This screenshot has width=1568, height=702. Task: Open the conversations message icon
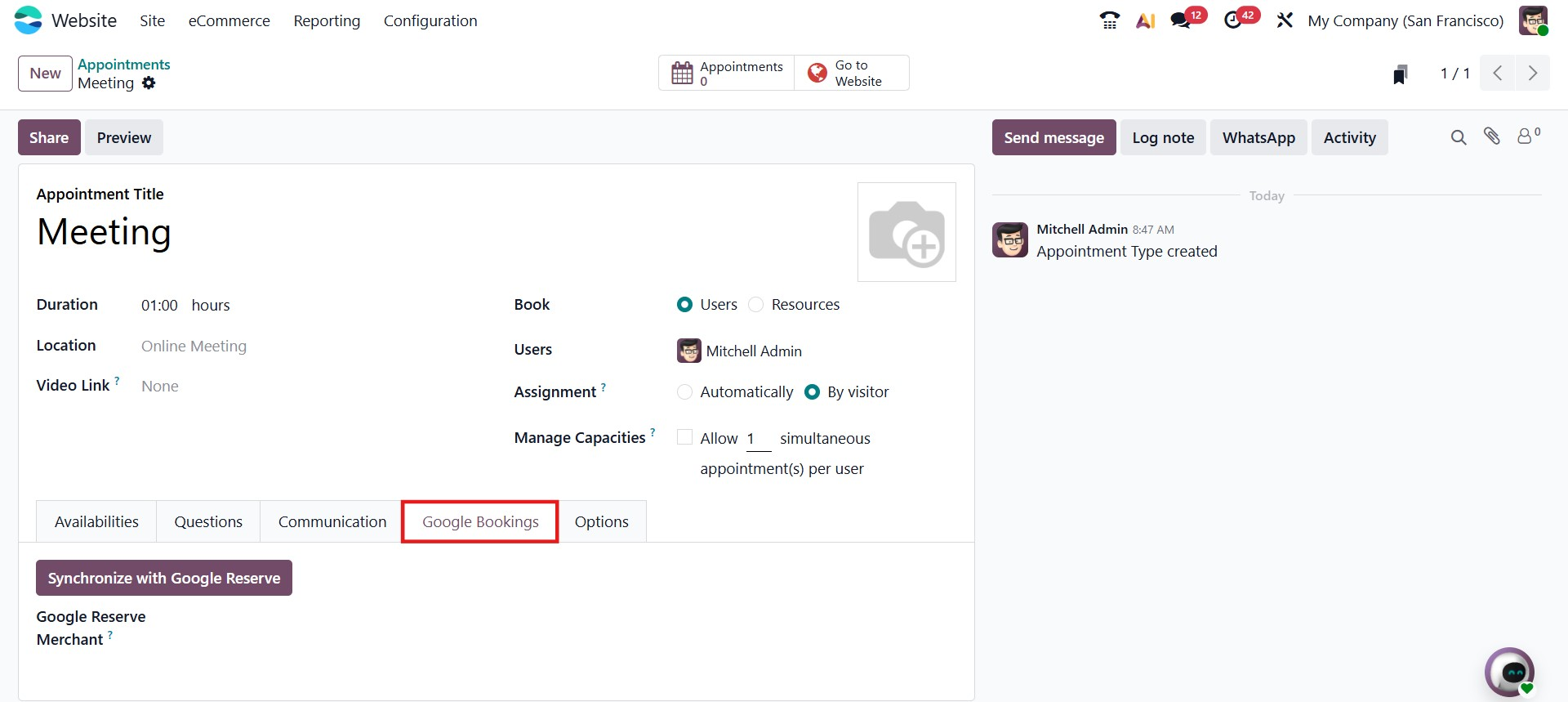pos(1181,20)
